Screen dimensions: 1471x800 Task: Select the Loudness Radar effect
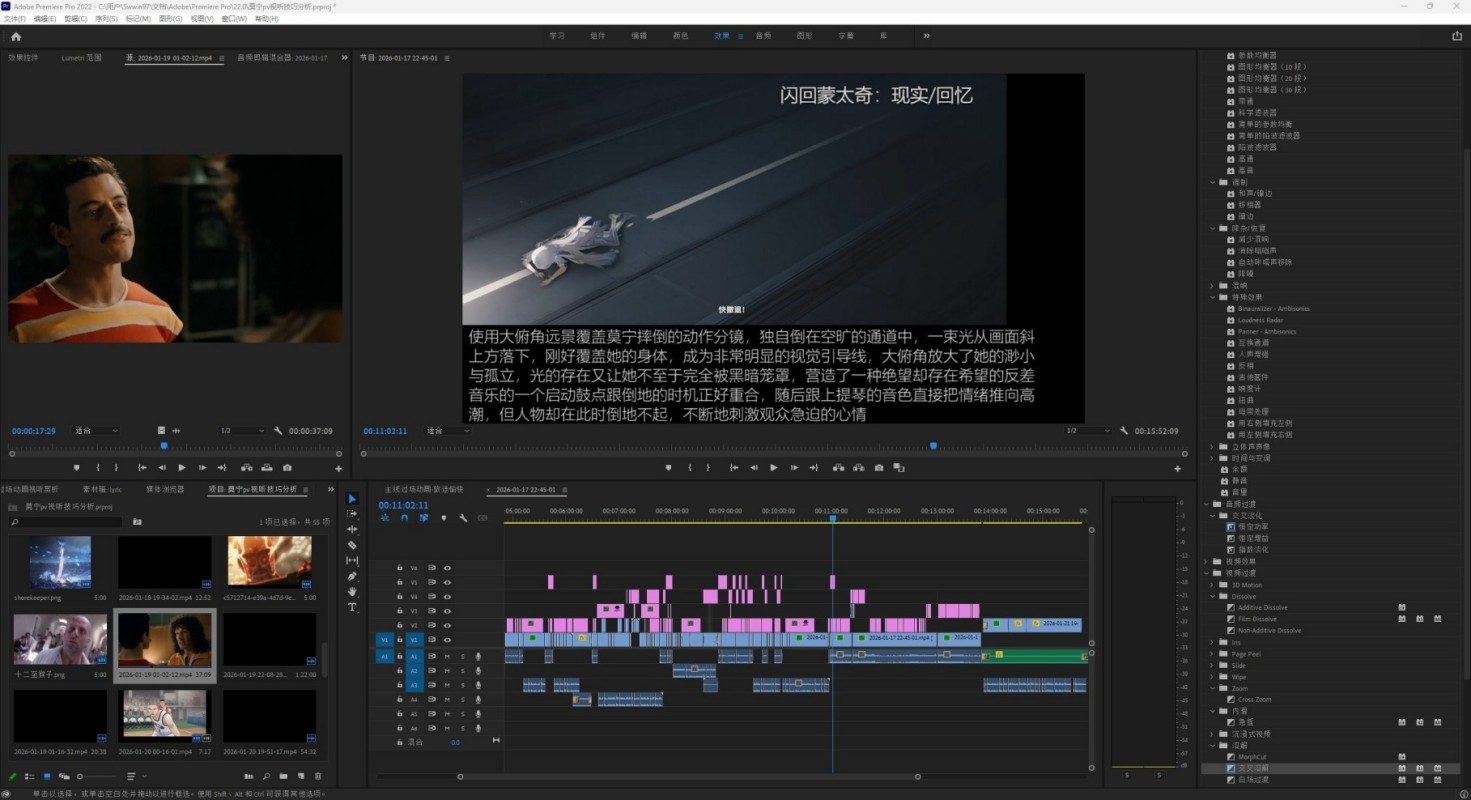(1258, 320)
